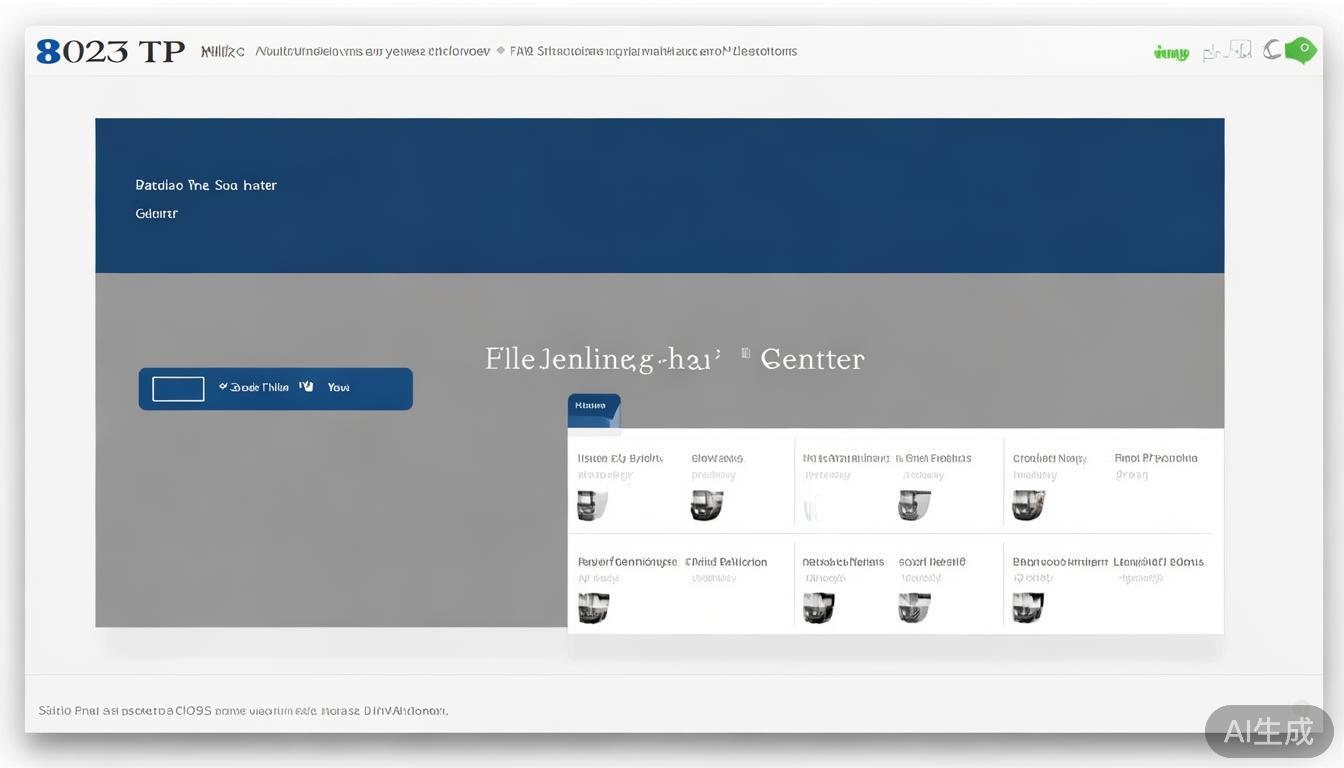This screenshot has height=768, width=1344.
Task: Click the 8023 TP logo in header
Action: 110,51
